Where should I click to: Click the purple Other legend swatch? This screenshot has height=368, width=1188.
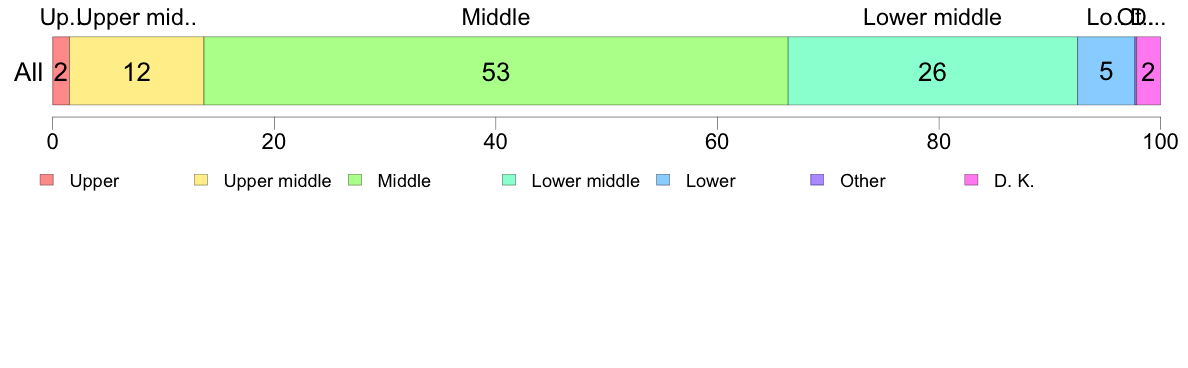[x=817, y=180]
